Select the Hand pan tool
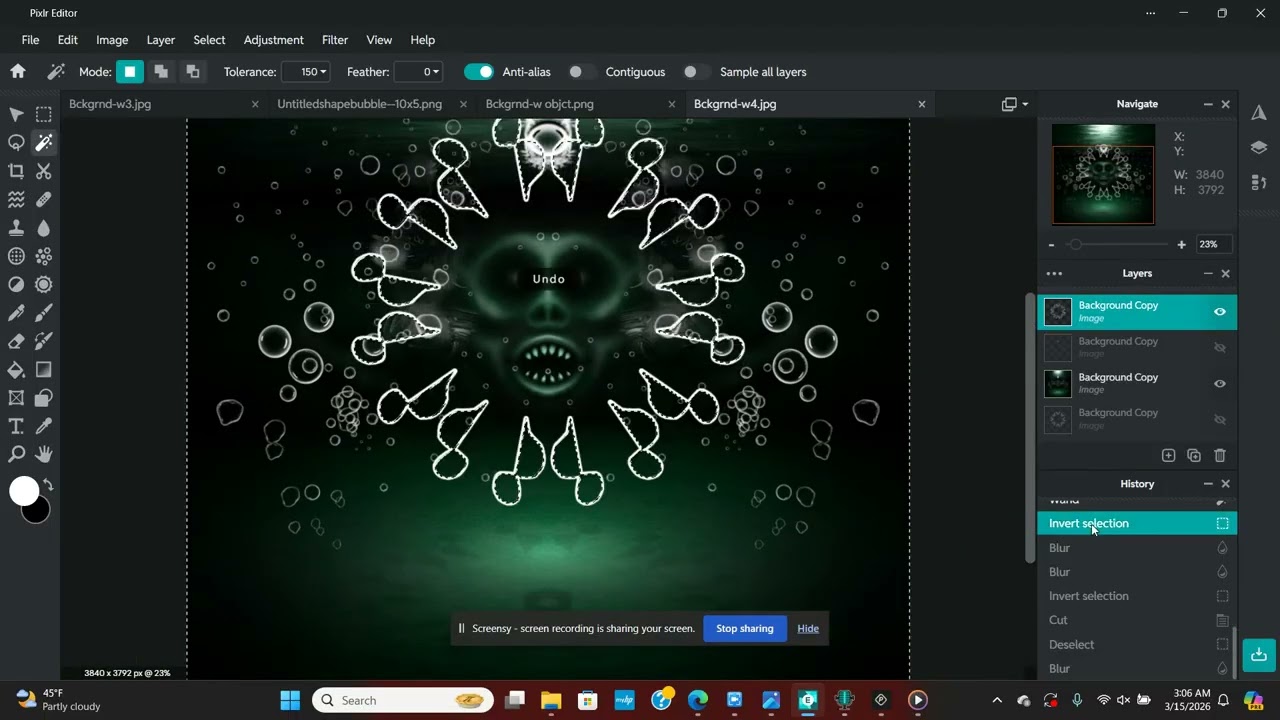This screenshot has height=720, width=1280. pyautogui.click(x=44, y=455)
